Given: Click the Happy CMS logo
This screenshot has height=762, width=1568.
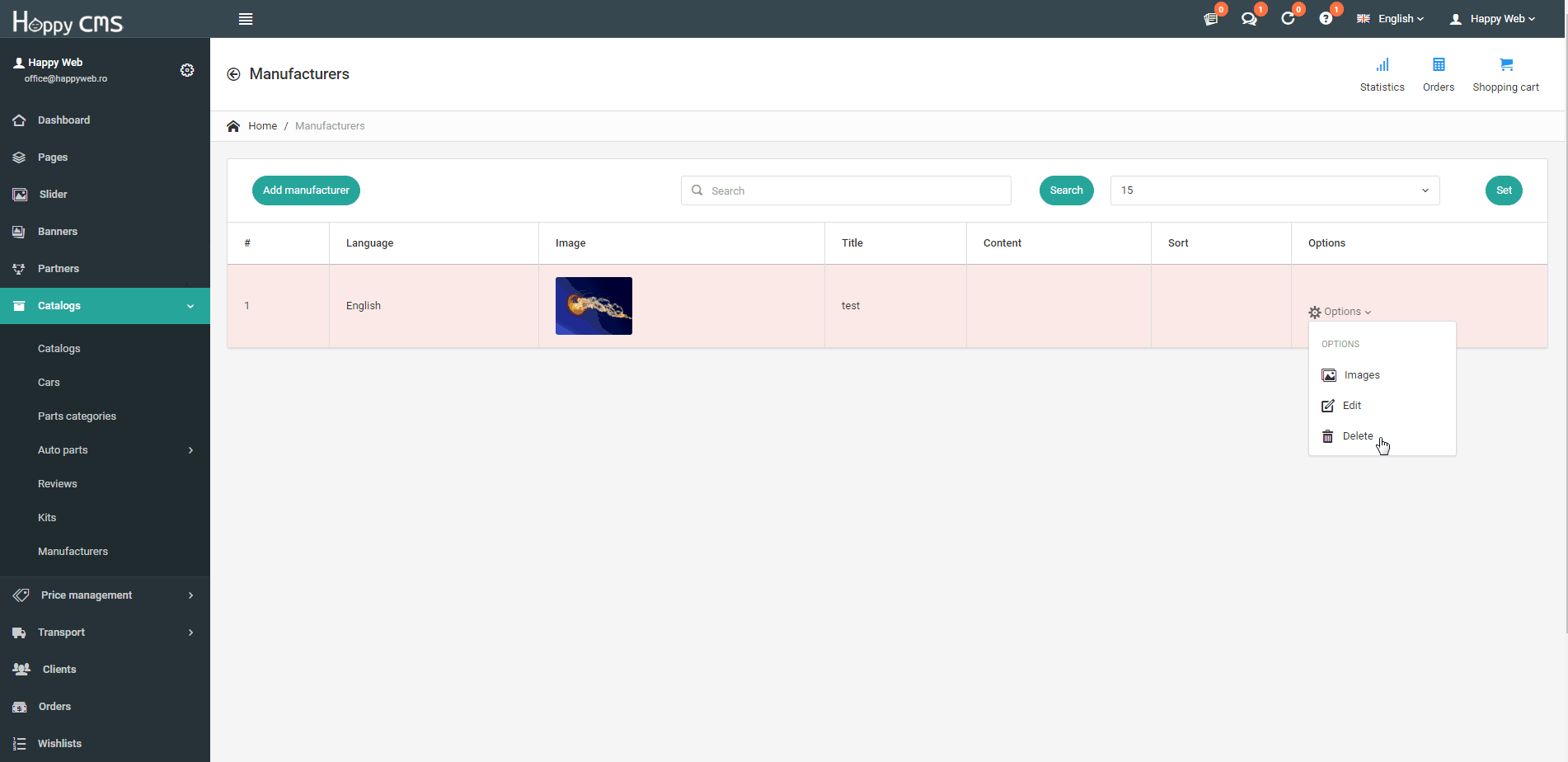Looking at the screenshot, I should click(x=68, y=21).
